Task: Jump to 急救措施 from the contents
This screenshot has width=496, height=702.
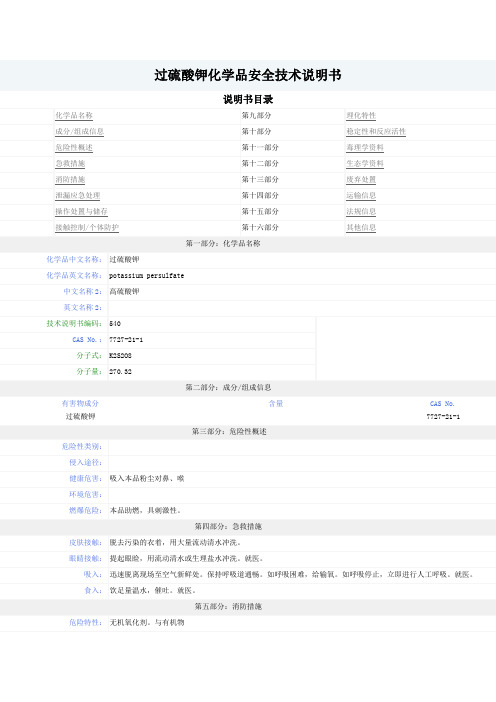Action: 70,163
